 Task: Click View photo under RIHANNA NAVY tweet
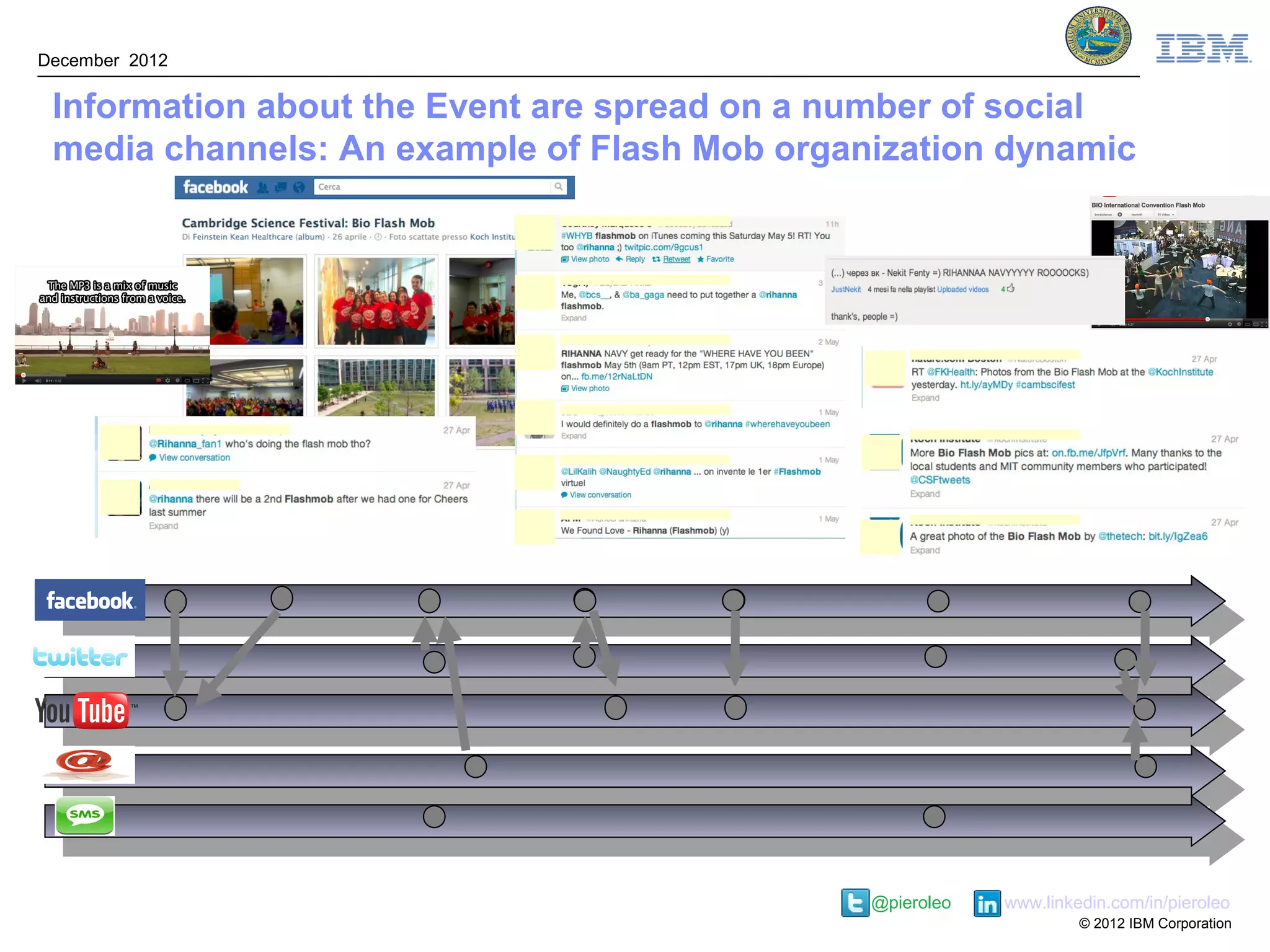(585, 389)
